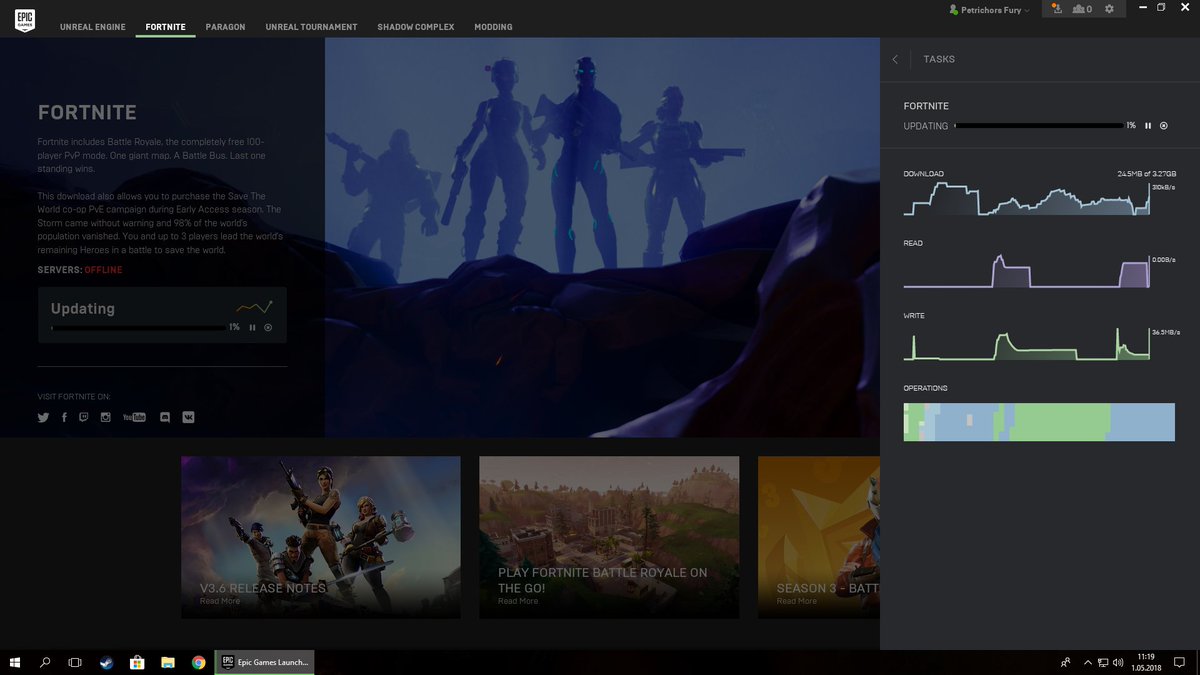Switch to the Modding tab
The height and width of the screenshot is (675, 1200).
tap(493, 27)
